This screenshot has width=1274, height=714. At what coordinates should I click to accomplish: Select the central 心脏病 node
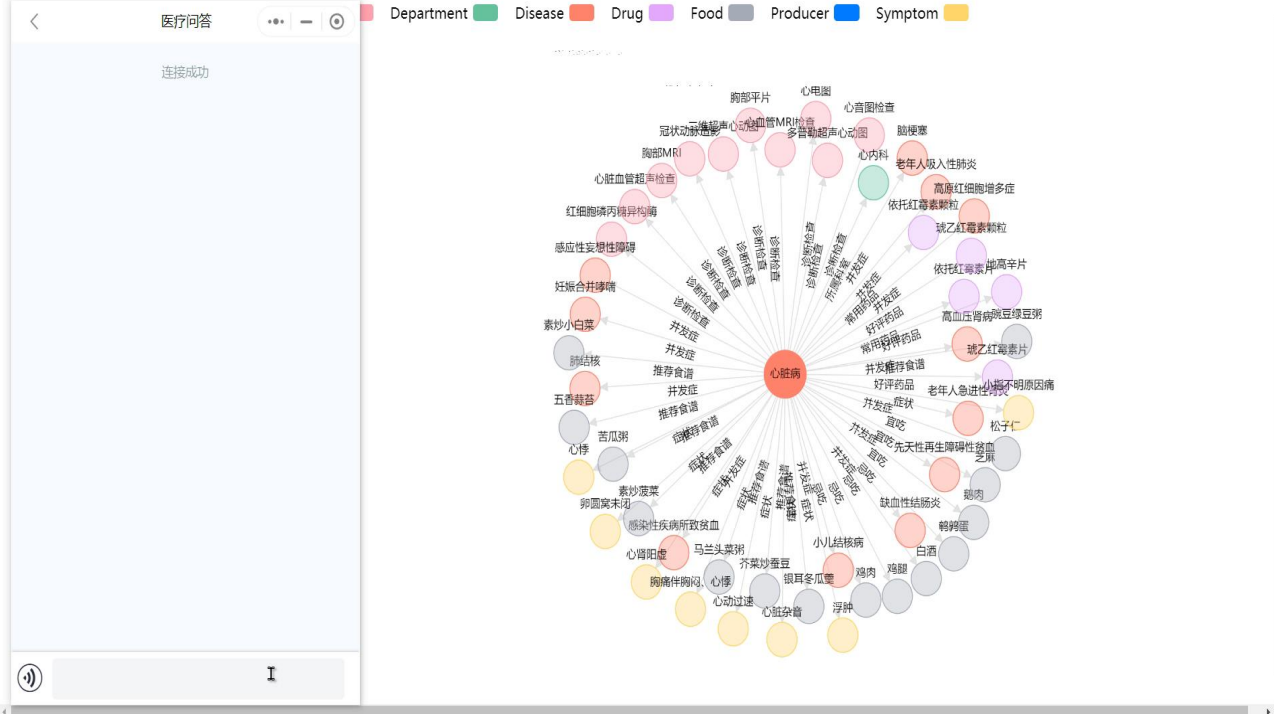coord(785,374)
